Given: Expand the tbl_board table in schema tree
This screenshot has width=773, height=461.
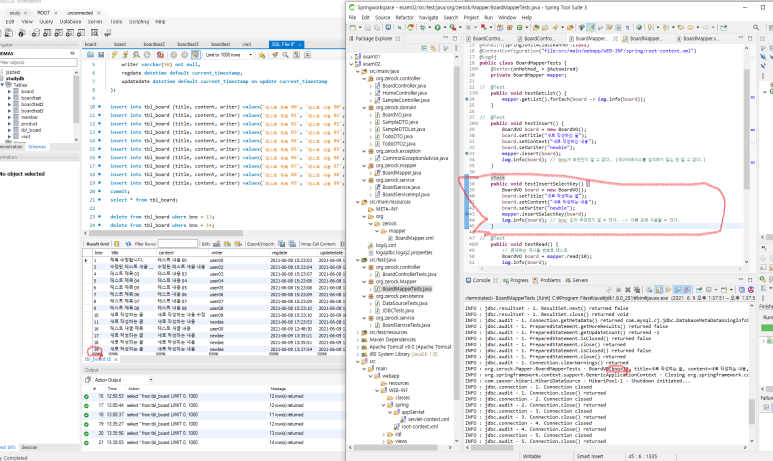Looking at the screenshot, I should [x=9, y=130].
